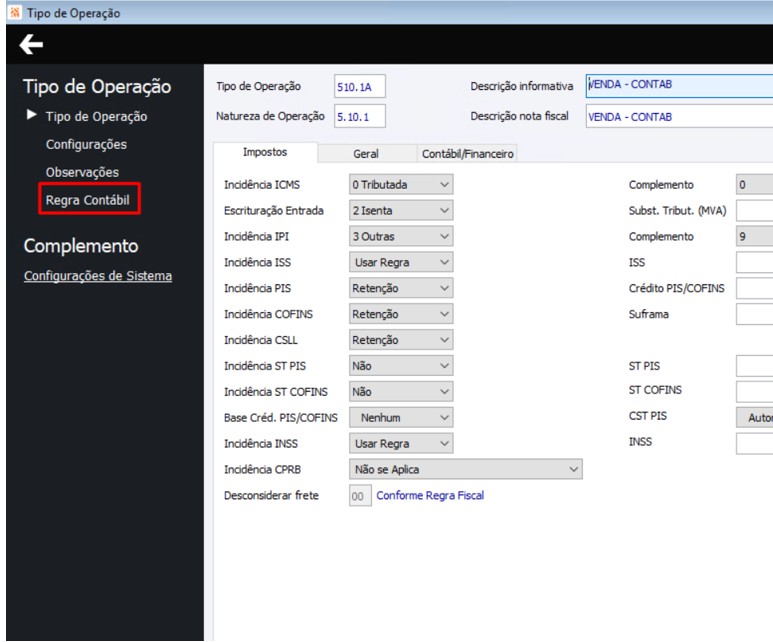773x642 pixels.
Task: Open the Incidência CSLL dropdown
Action: point(401,340)
